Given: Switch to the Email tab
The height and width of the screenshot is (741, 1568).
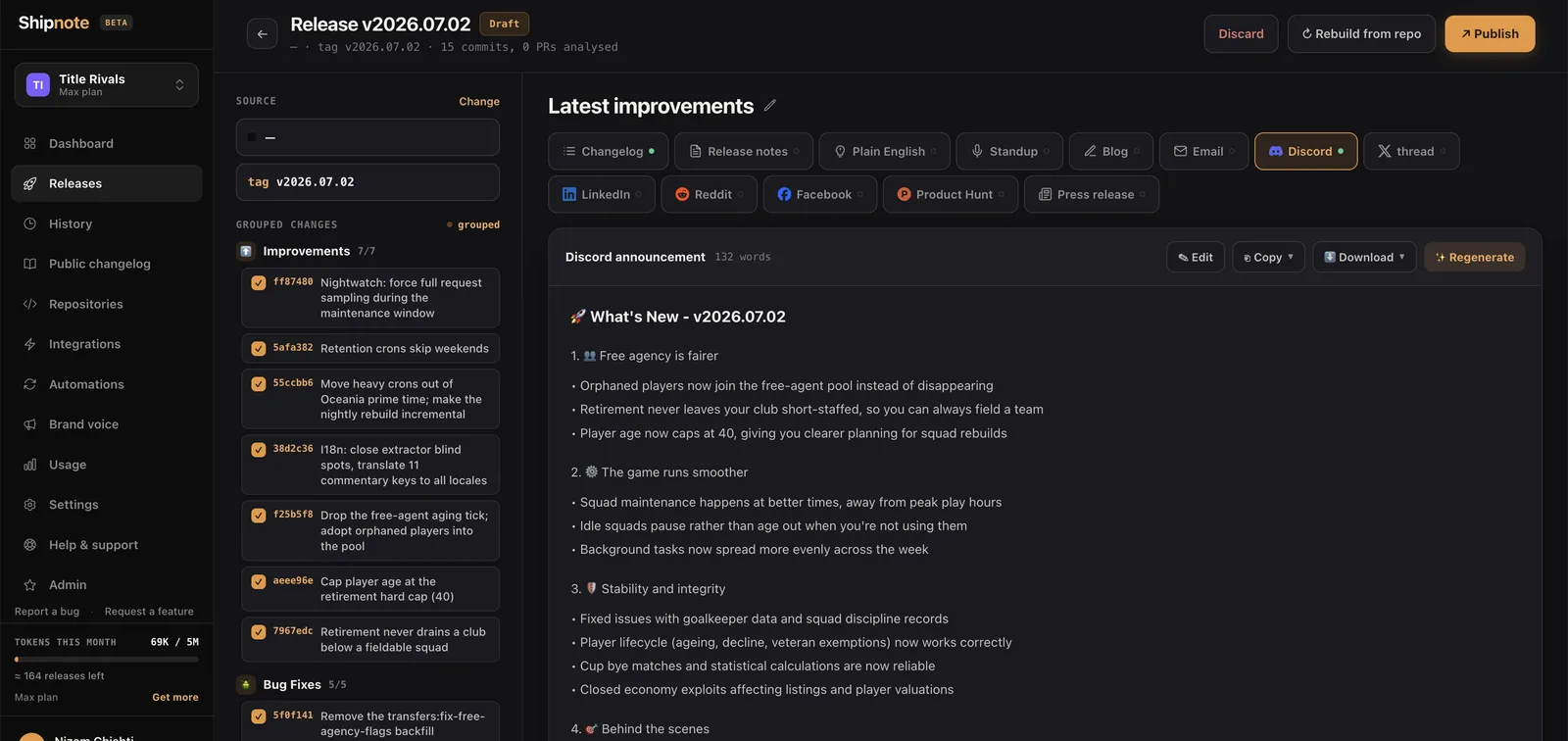Looking at the screenshot, I should click(1203, 151).
